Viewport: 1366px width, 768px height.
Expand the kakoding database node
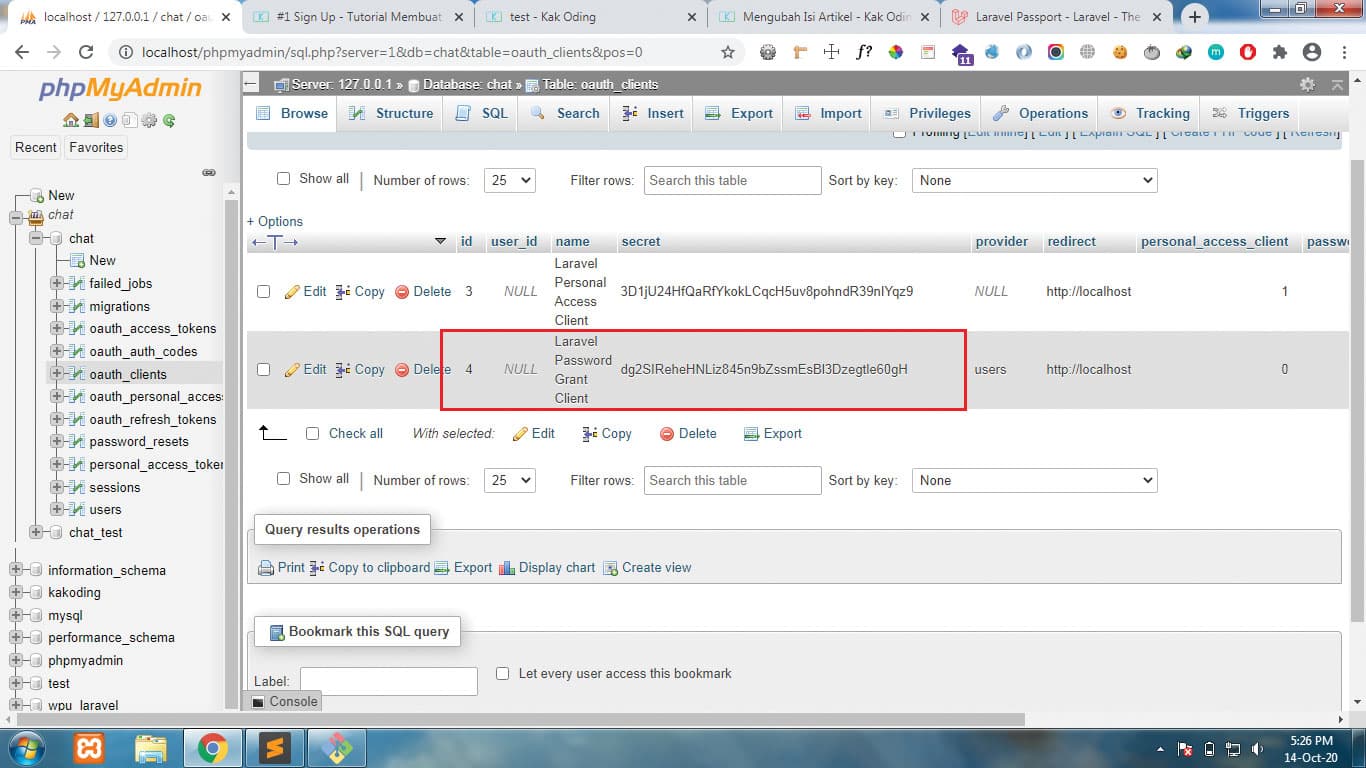click(15, 592)
